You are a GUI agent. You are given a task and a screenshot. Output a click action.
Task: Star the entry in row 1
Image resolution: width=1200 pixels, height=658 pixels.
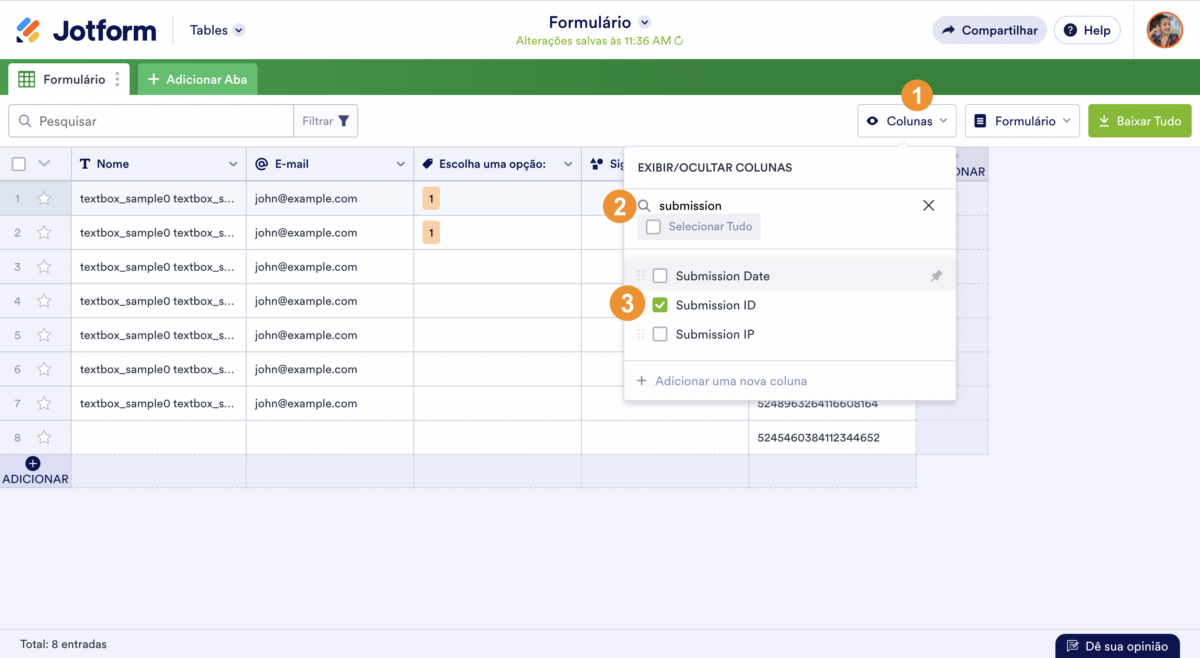pos(44,198)
